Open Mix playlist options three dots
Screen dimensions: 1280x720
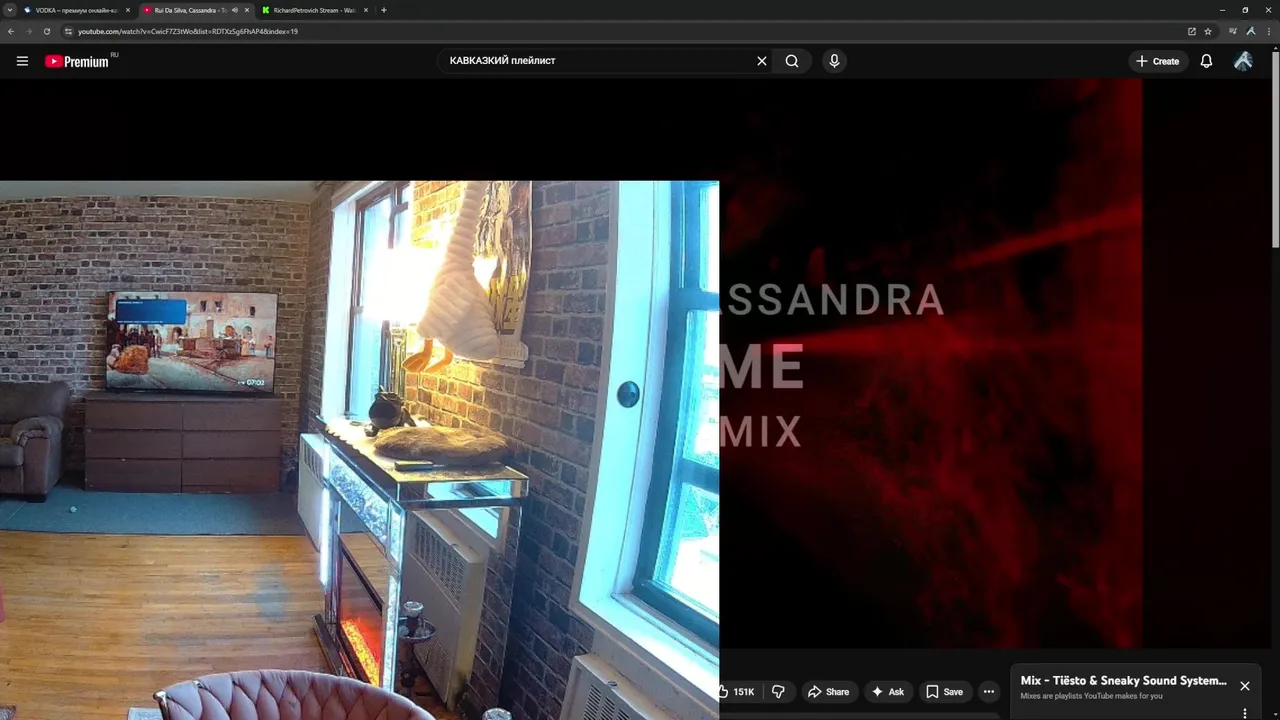tap(1245, 713)
